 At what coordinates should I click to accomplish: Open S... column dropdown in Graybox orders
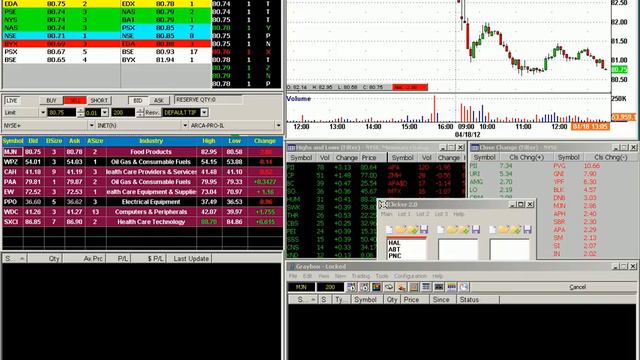(313, 300)
